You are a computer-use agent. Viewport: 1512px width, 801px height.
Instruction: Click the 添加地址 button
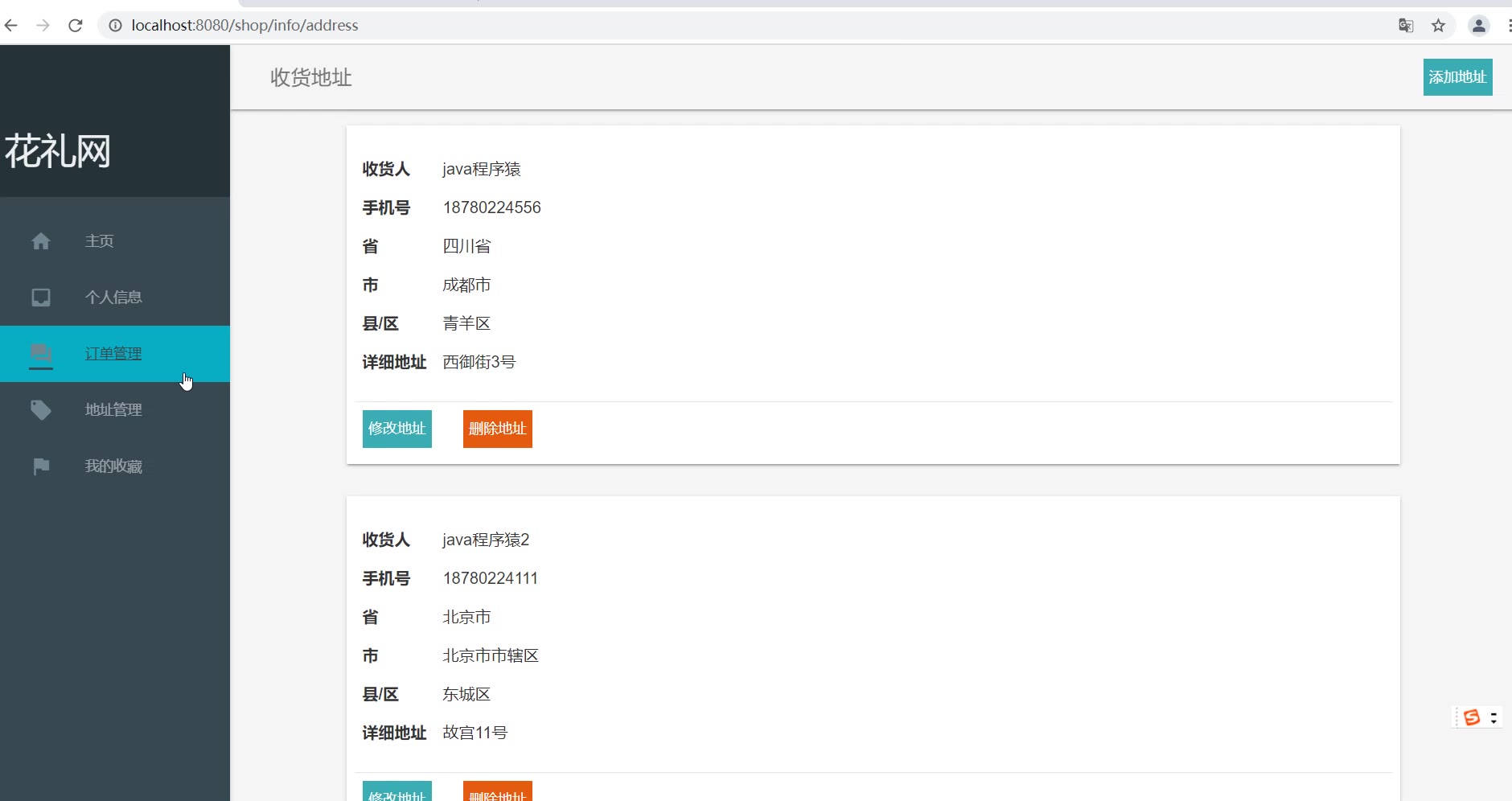pos(1457,77)
